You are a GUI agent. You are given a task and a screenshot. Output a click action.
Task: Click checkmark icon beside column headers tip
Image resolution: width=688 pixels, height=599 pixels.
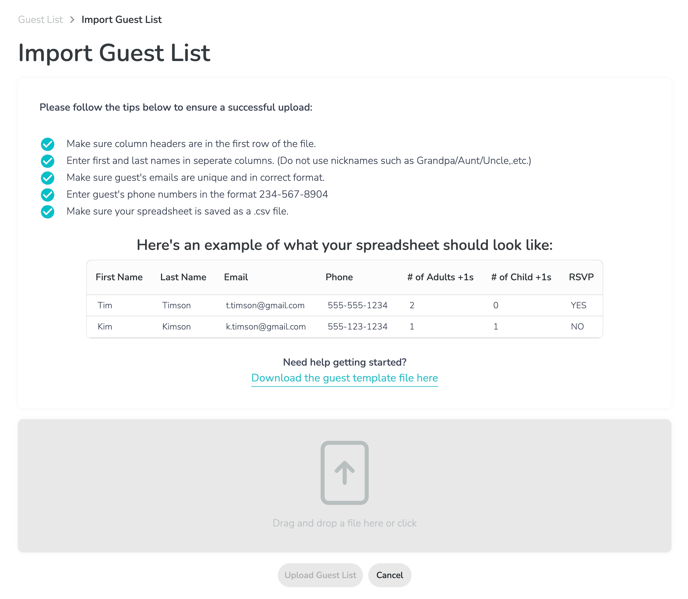point(47,144)
